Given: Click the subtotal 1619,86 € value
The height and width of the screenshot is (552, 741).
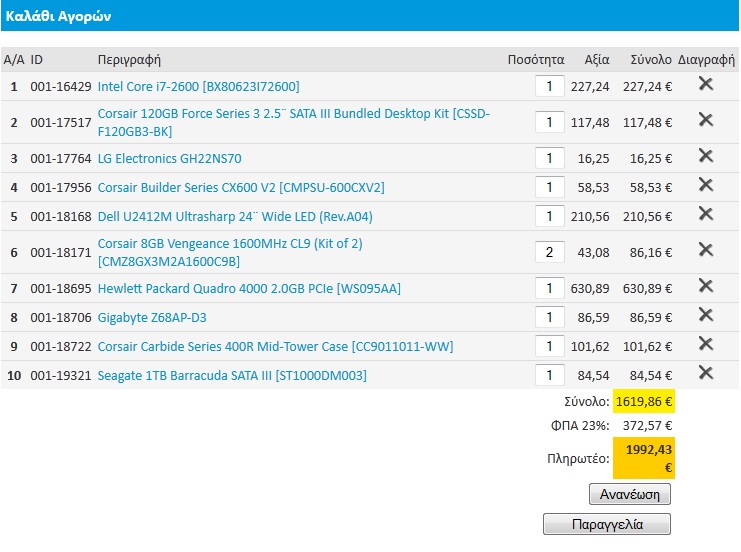Looking at the screenshot, I should tap(644, 401).
